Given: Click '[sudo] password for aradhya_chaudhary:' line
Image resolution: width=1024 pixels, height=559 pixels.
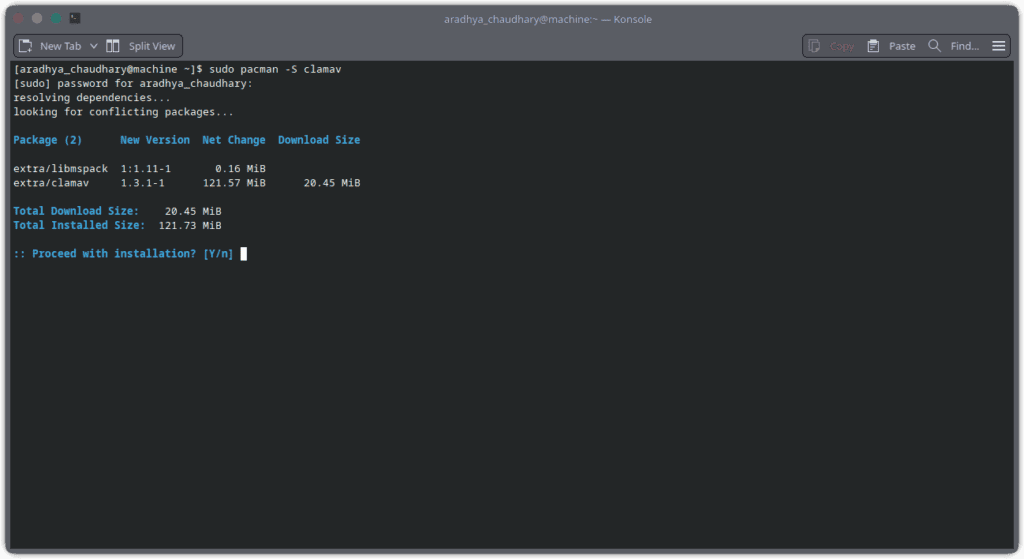Looking at the screenshot, I should click(x=133, y=84).
